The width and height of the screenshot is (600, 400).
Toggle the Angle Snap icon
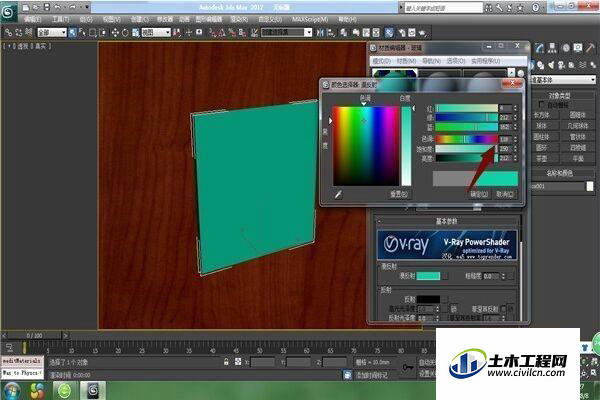tap(222, 33)
